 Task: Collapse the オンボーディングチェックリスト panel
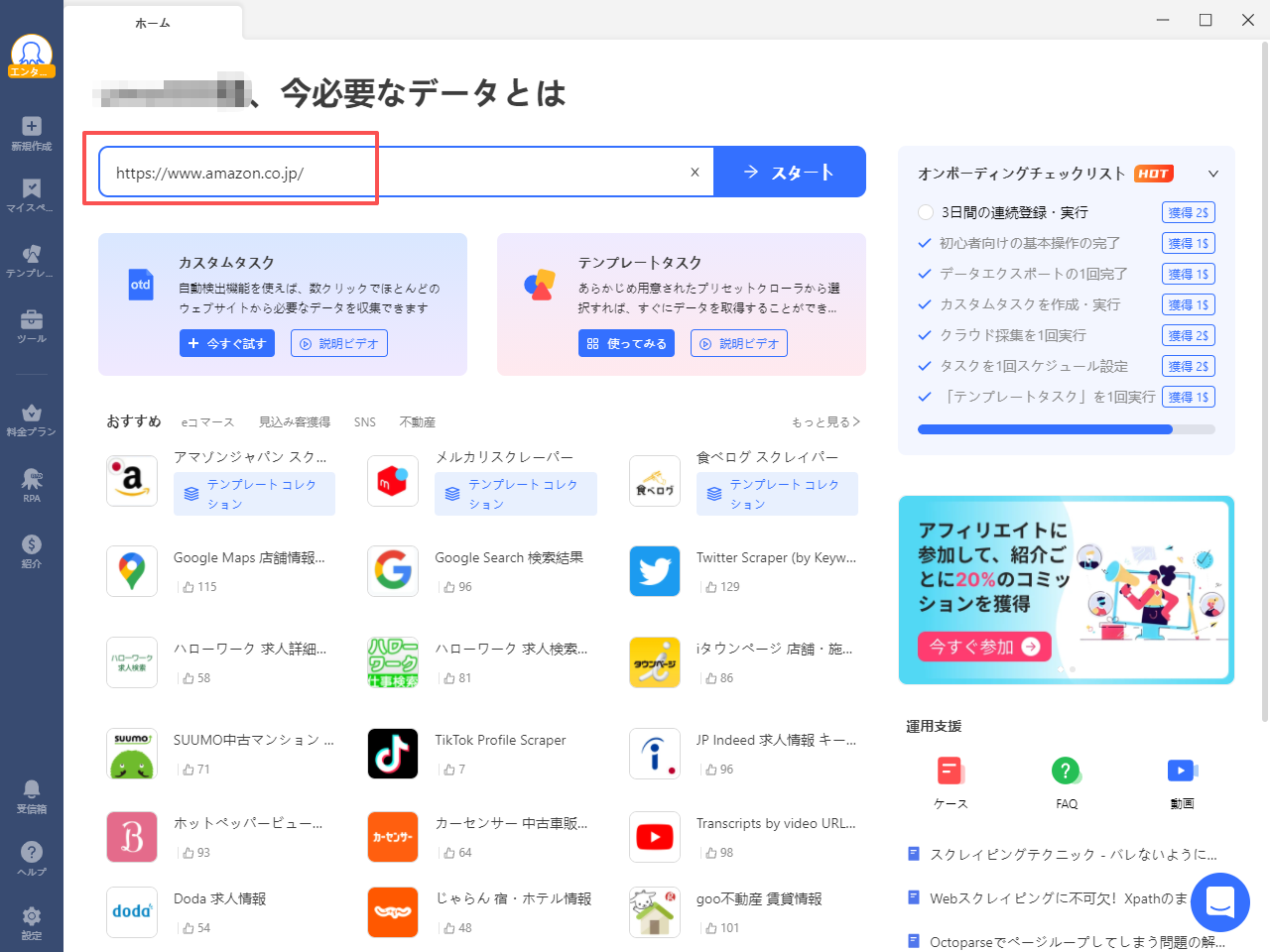coord(1212,174)
